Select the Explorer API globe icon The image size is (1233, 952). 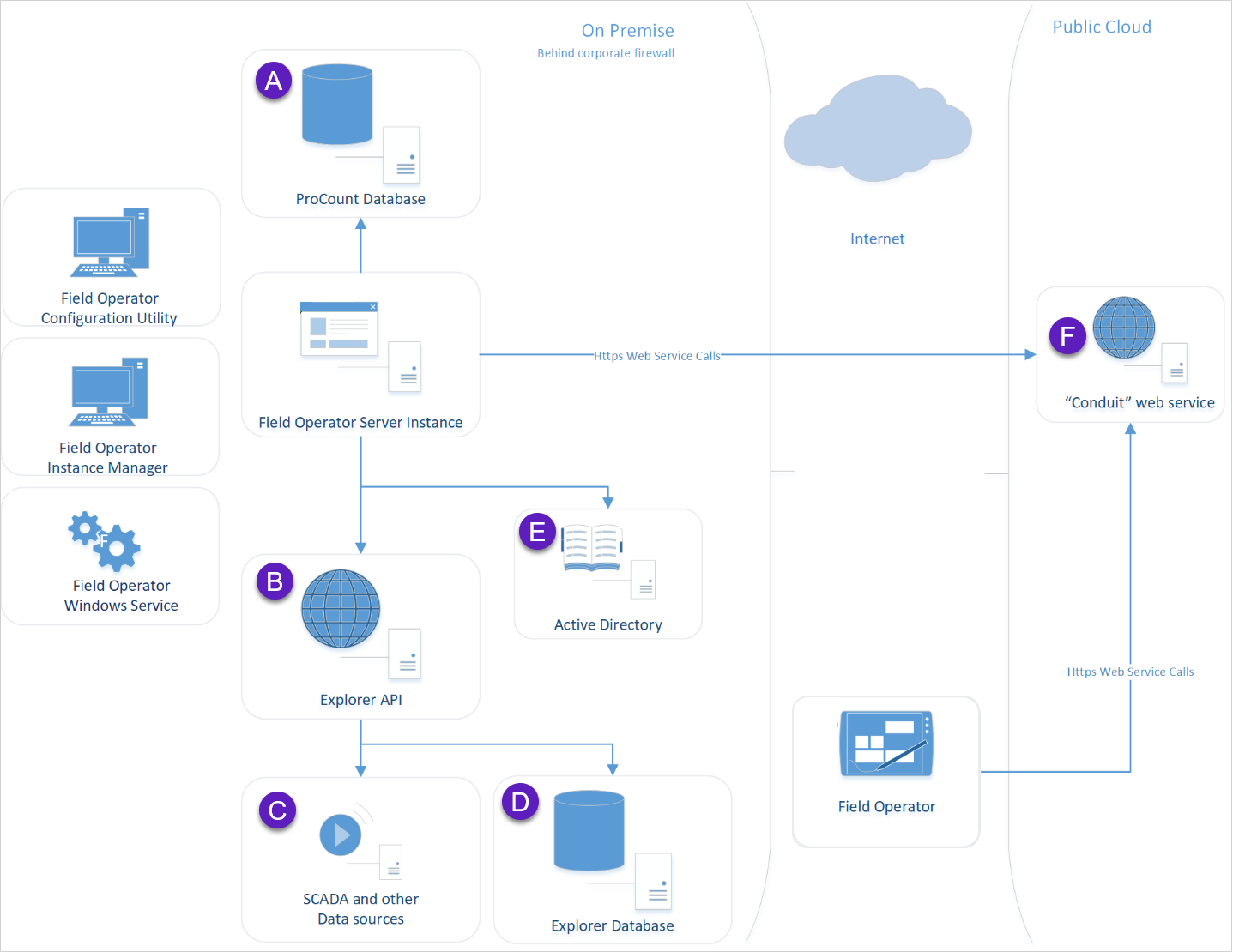coord(341,609)
